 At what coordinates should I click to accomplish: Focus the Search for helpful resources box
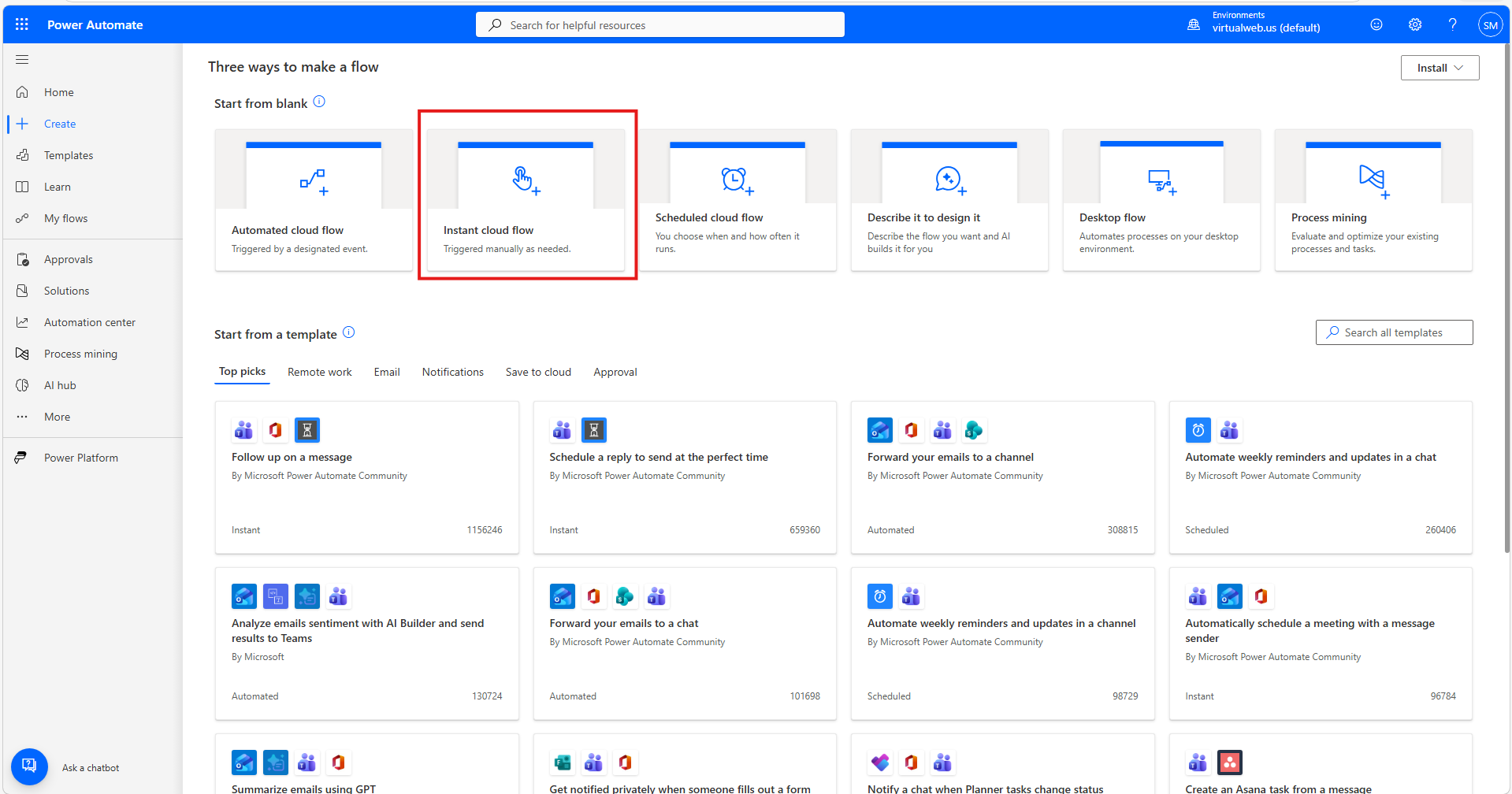tap(660, 24)
